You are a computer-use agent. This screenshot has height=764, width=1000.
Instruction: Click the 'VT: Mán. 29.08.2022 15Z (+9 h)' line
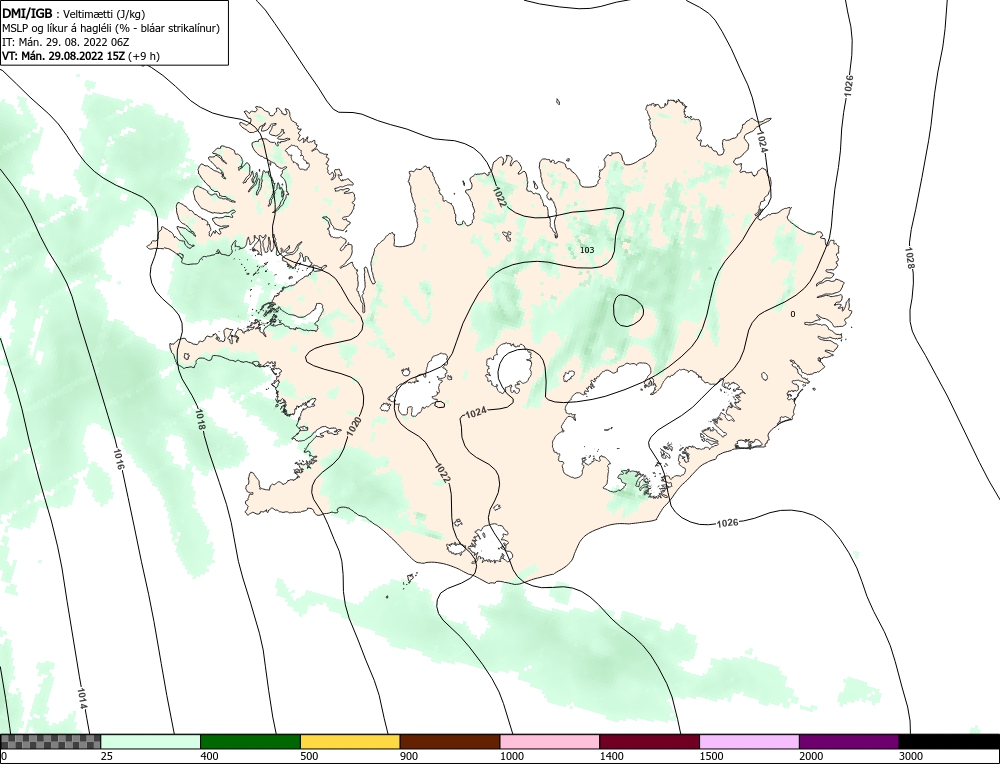point(81,55)
